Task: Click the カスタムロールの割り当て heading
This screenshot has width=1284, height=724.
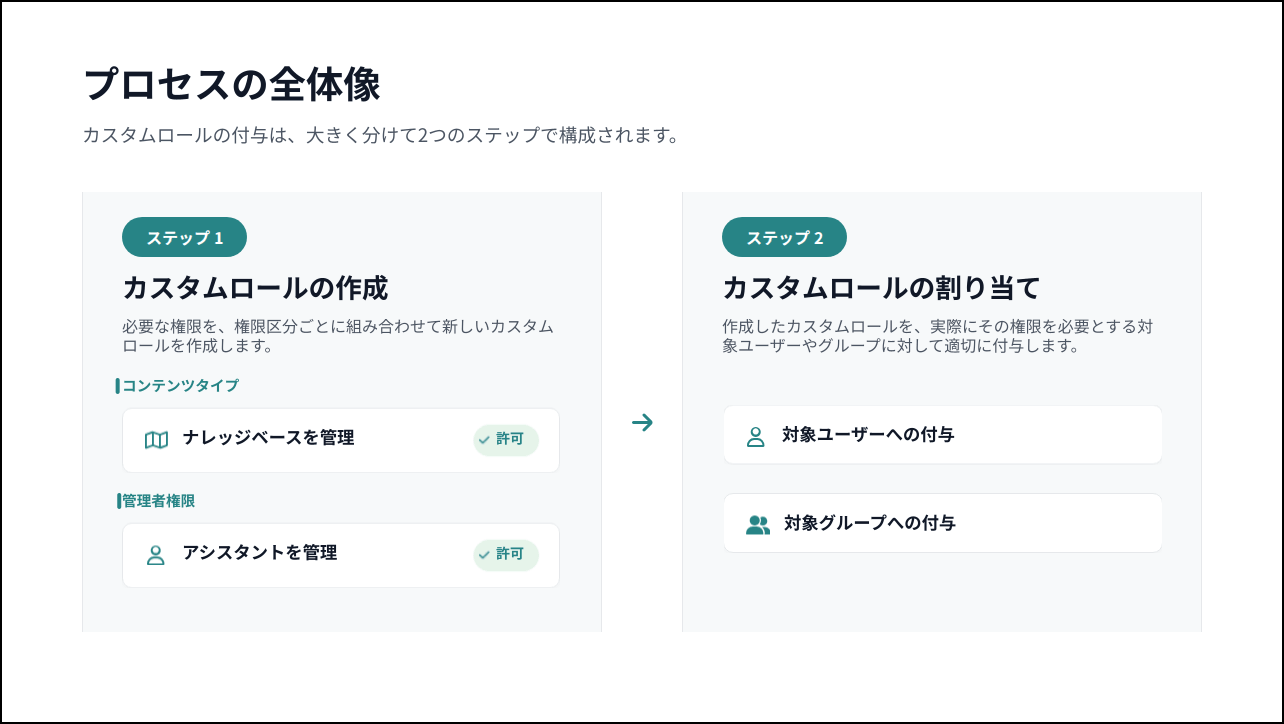Action: pyautogui.click(x=881, y=288)
